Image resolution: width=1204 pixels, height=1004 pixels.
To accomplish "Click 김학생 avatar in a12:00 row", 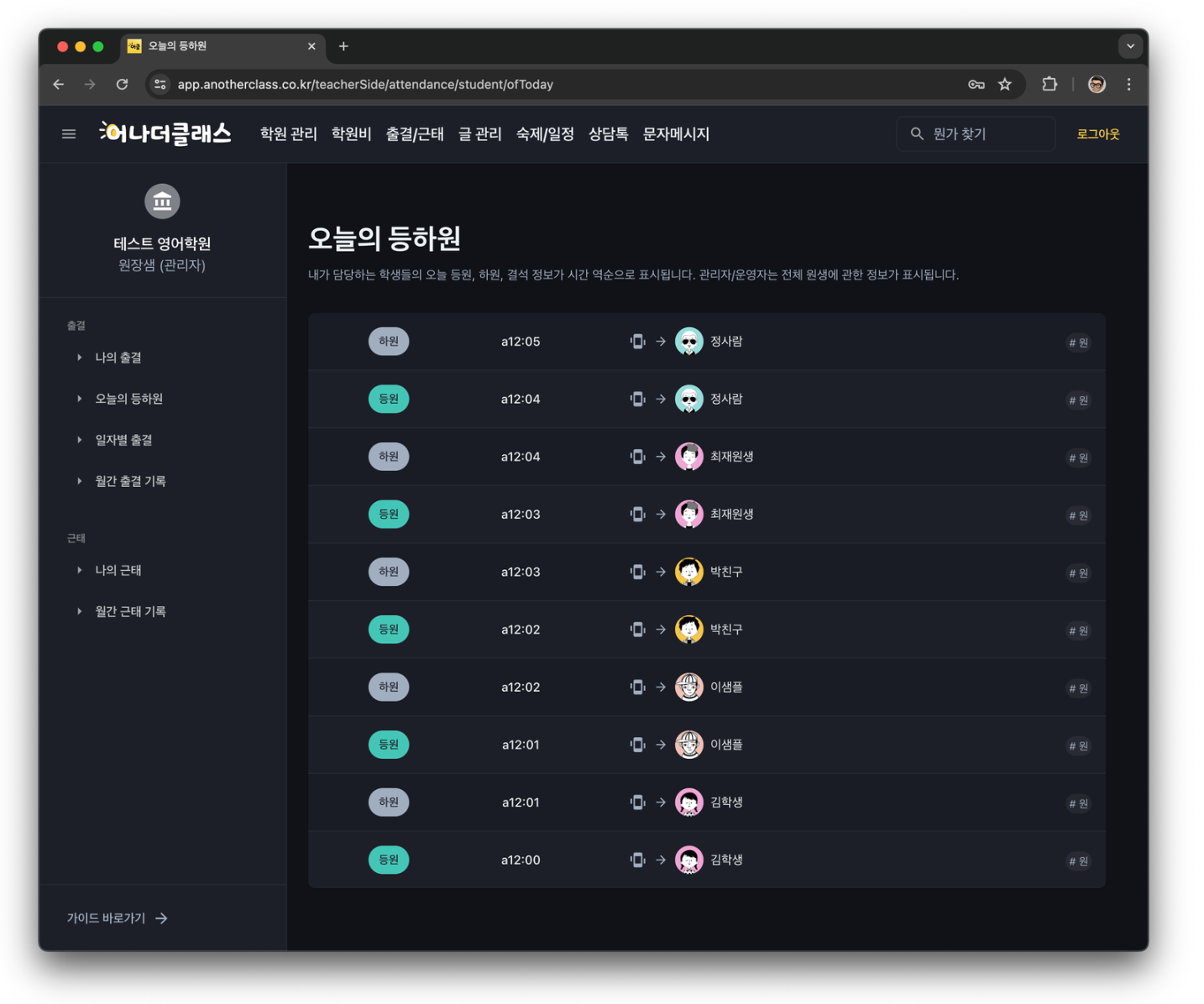I will click(x=689, y=860).
